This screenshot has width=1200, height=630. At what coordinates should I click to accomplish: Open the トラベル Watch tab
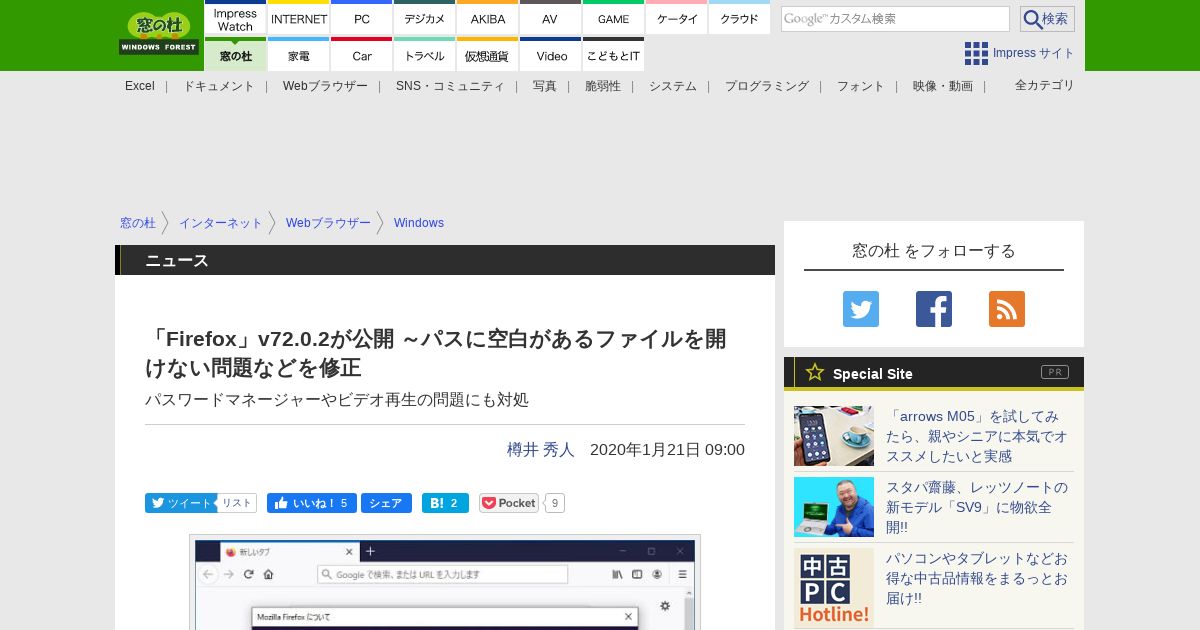coord(425,55)
